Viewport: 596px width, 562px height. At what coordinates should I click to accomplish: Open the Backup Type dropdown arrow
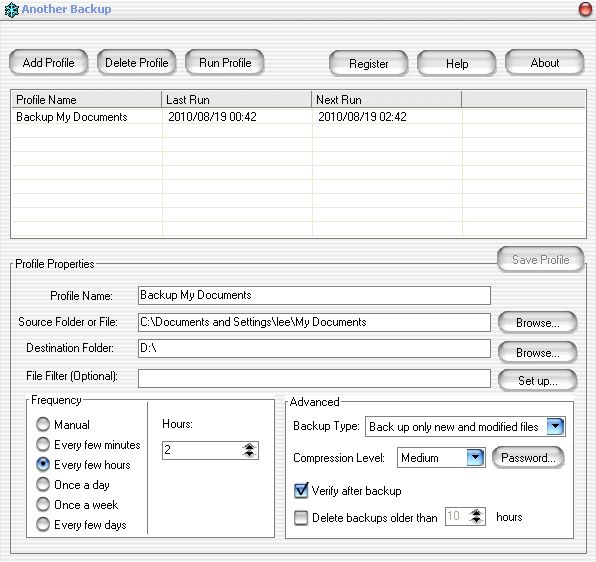click(x=555, y=427)
